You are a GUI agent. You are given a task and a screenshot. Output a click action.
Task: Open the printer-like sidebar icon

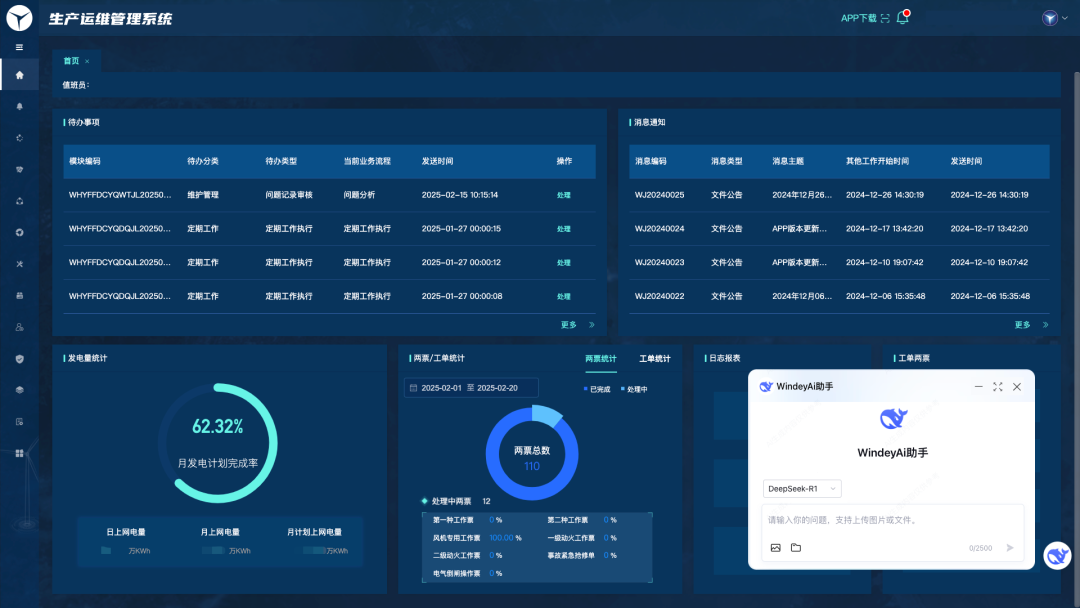coord(19,295)
